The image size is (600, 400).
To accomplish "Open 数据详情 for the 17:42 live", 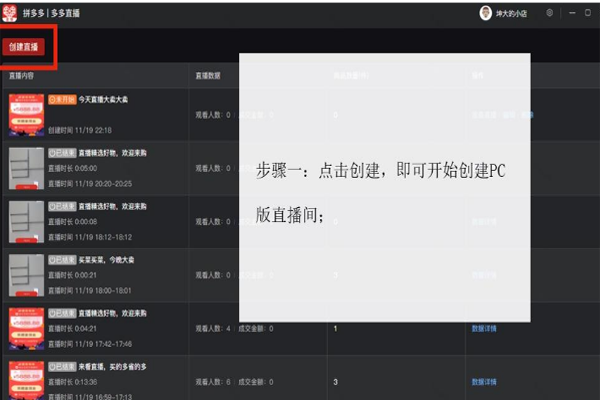I will [x=484, y=328].
